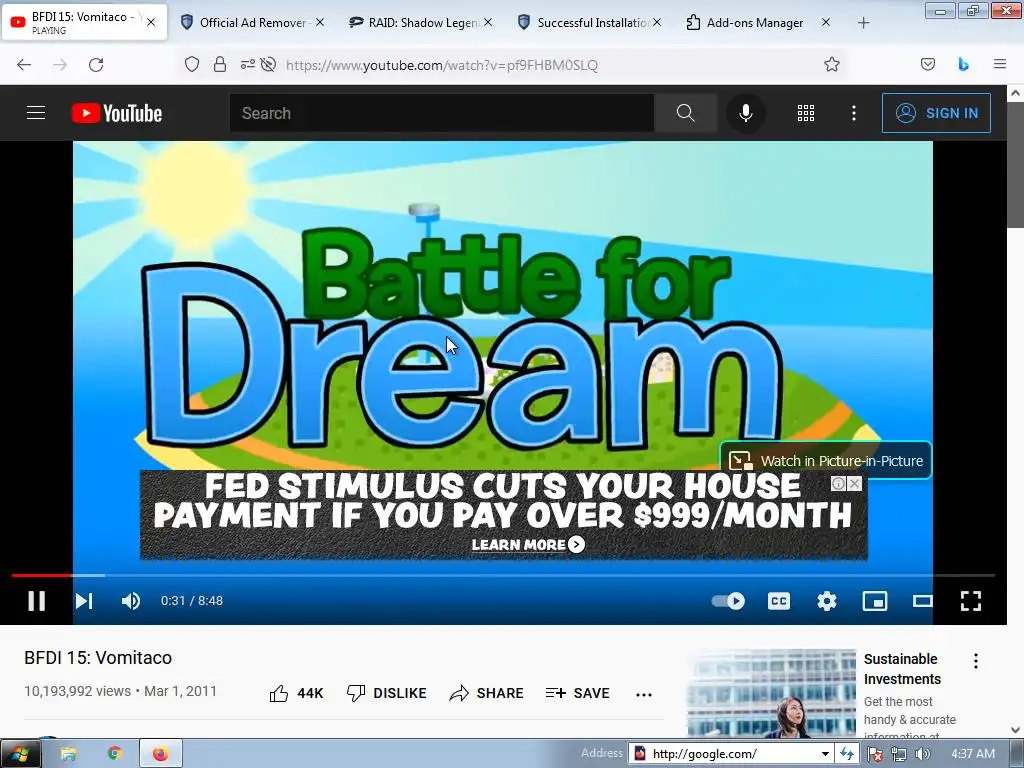Click the Bing toolbar icon
The width and height of the screenshot is (1024, 768).
point(963,64)
